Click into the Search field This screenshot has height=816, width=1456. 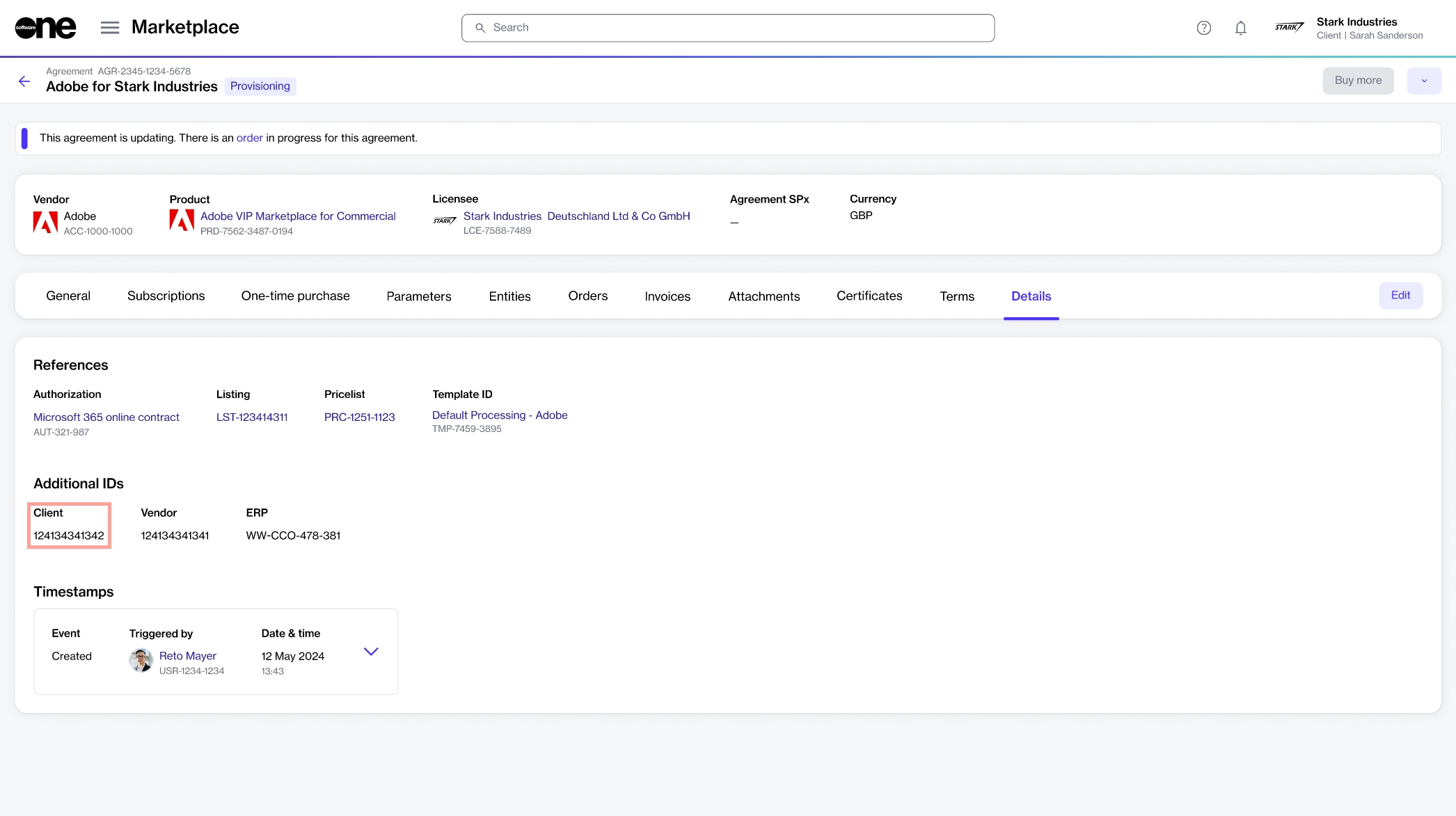click(x=727, y=28)
